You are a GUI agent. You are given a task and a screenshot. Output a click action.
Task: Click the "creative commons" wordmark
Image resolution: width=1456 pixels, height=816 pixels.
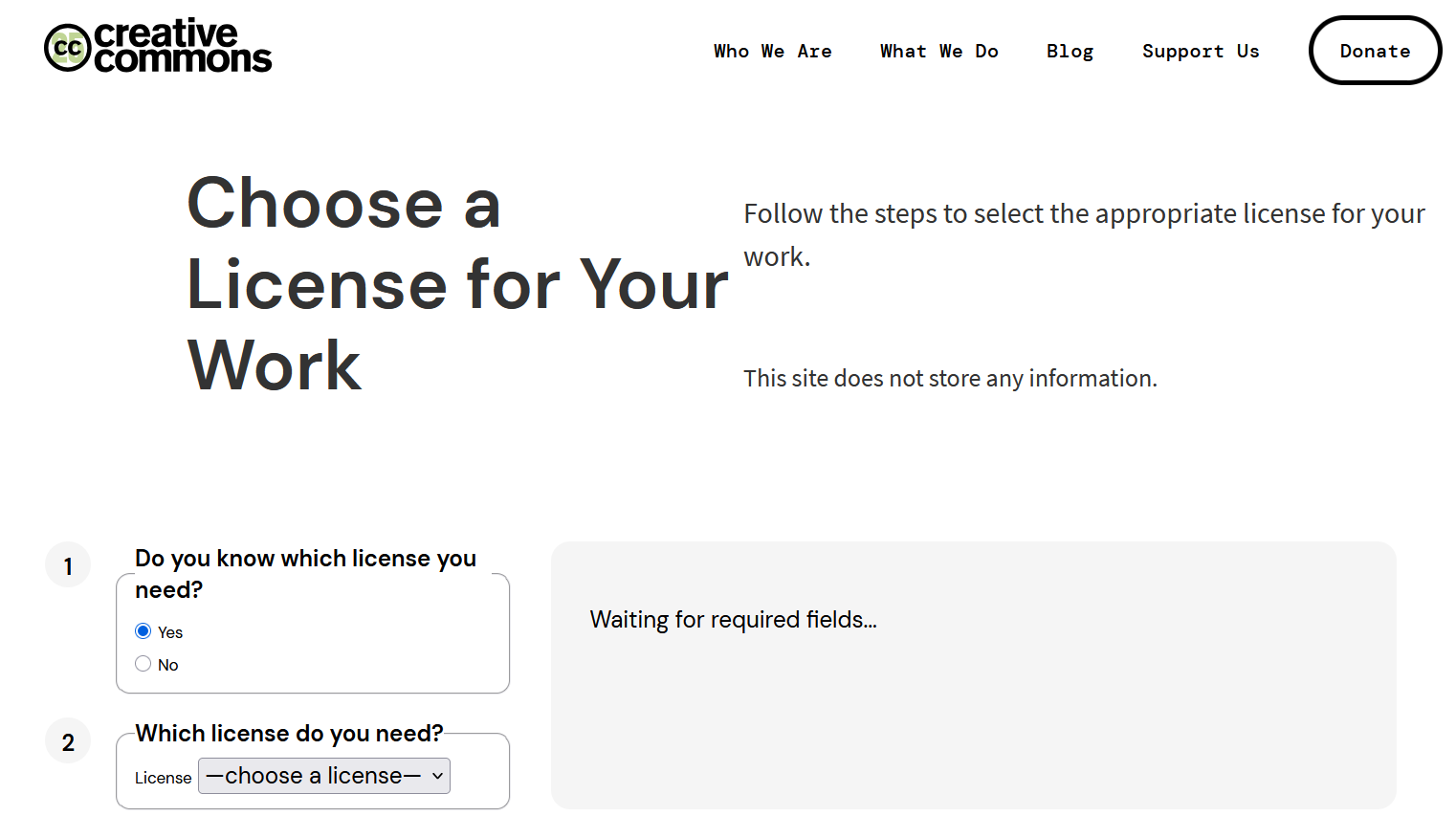(x=182, y=46)
